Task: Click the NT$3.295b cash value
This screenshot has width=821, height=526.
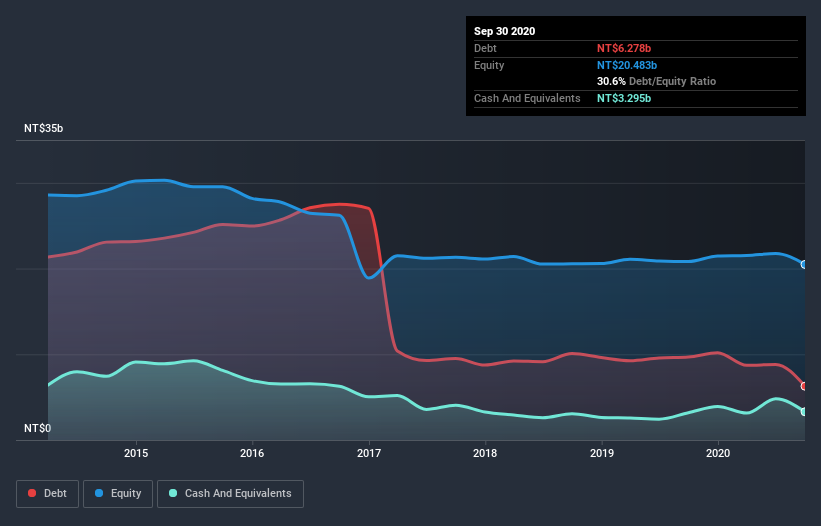Action: coord(624,98)
